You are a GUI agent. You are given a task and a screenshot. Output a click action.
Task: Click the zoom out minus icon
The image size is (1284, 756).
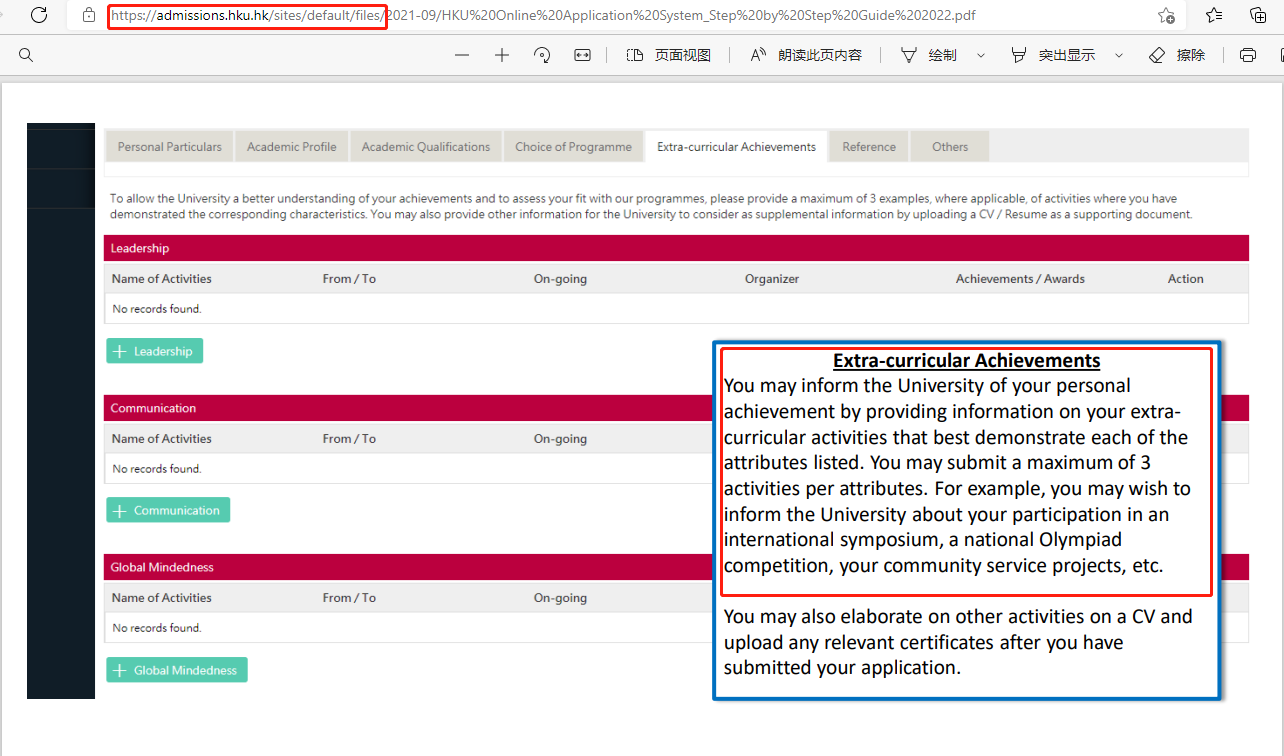[x=461, y=55]
